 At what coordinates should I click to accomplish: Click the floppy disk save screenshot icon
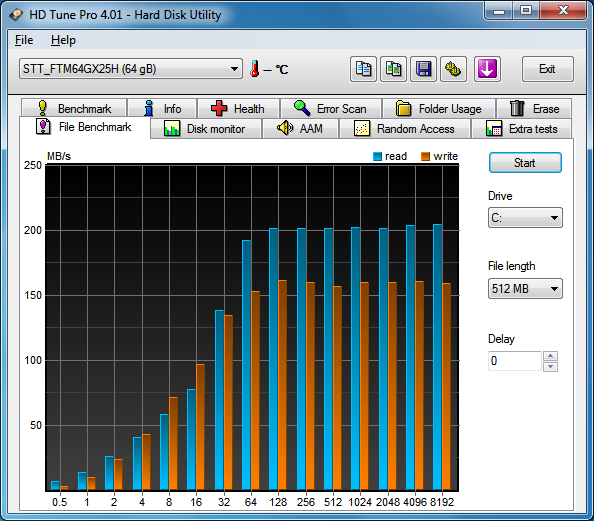coord(423,69)
